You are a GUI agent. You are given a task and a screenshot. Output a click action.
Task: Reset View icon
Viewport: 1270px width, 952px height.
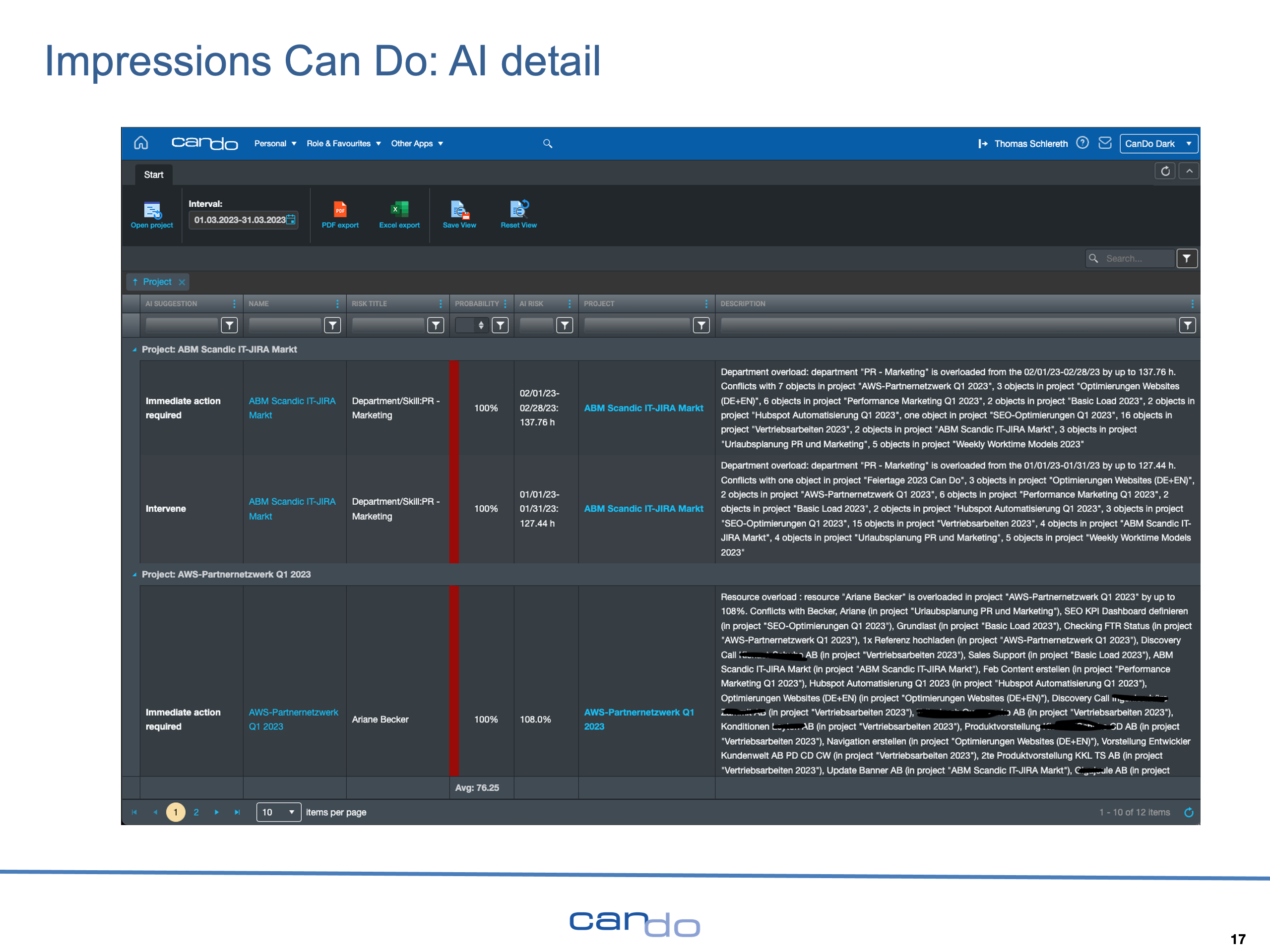(x=518, y=215)
